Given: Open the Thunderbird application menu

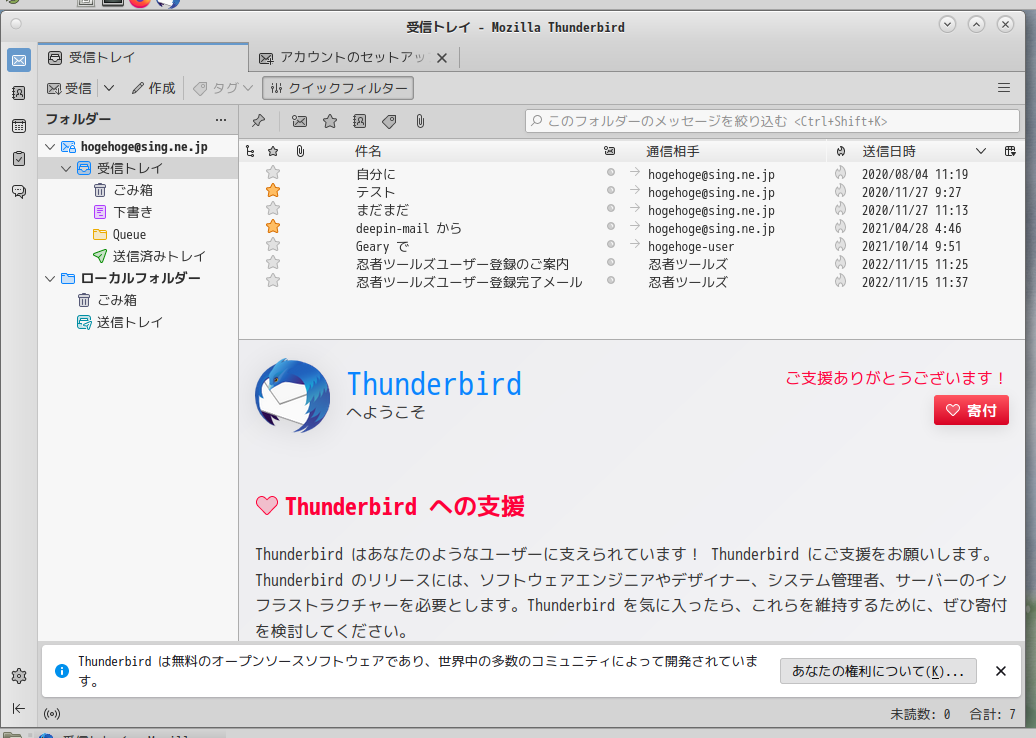Looking at the screenshot, I should [1004, 88].
